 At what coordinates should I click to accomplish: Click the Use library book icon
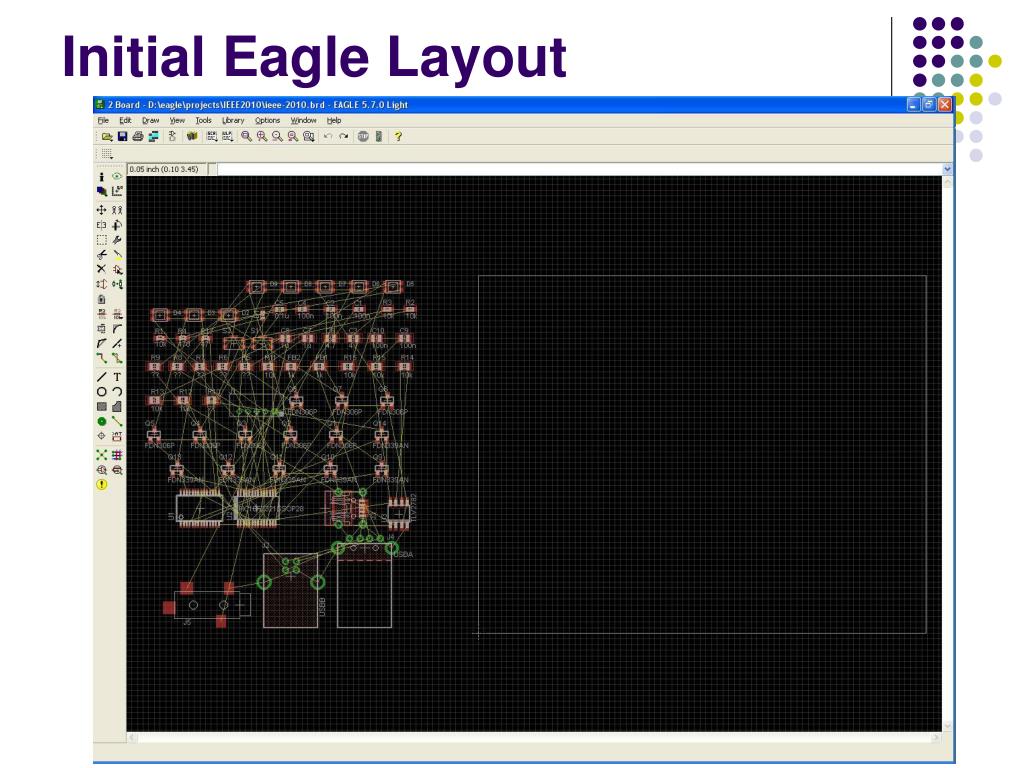click(192, 136)
